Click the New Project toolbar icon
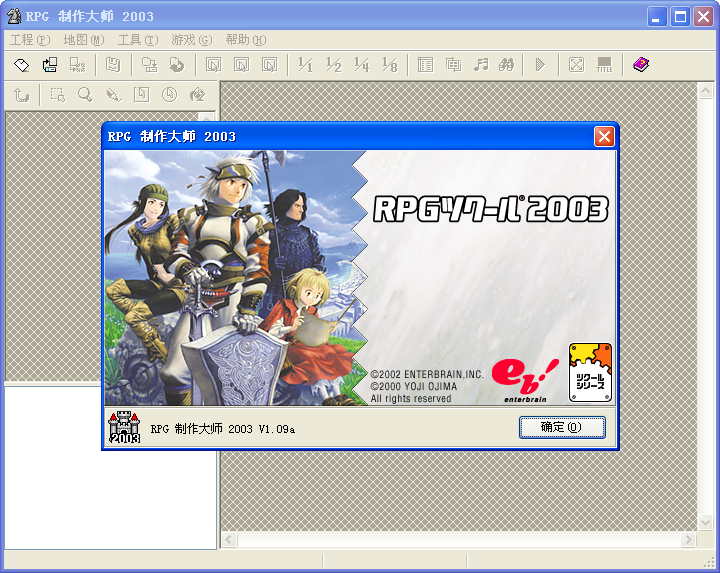The image size is (720, 573). [x=22, y=65]
